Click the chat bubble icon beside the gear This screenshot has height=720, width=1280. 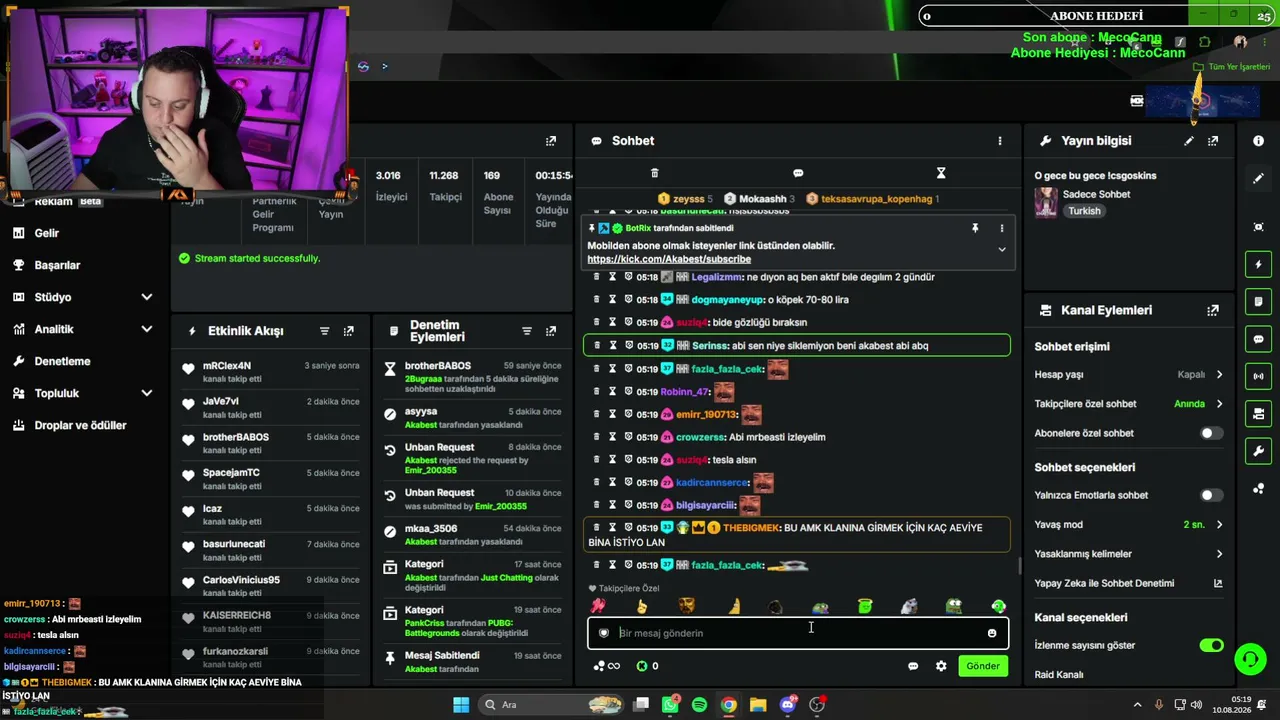[913, 666]
